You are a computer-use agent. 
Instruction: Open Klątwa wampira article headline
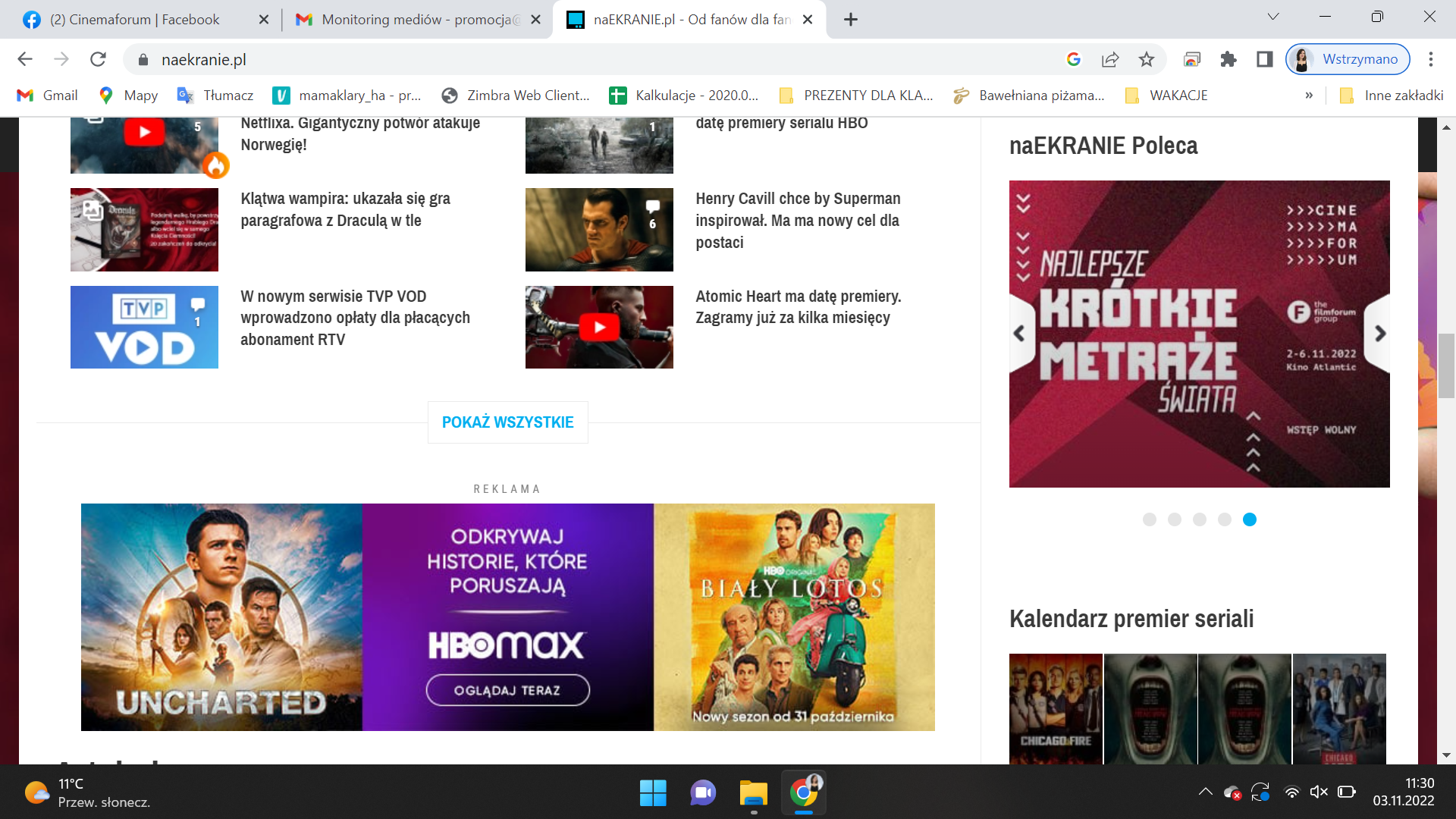pos(345,209)
